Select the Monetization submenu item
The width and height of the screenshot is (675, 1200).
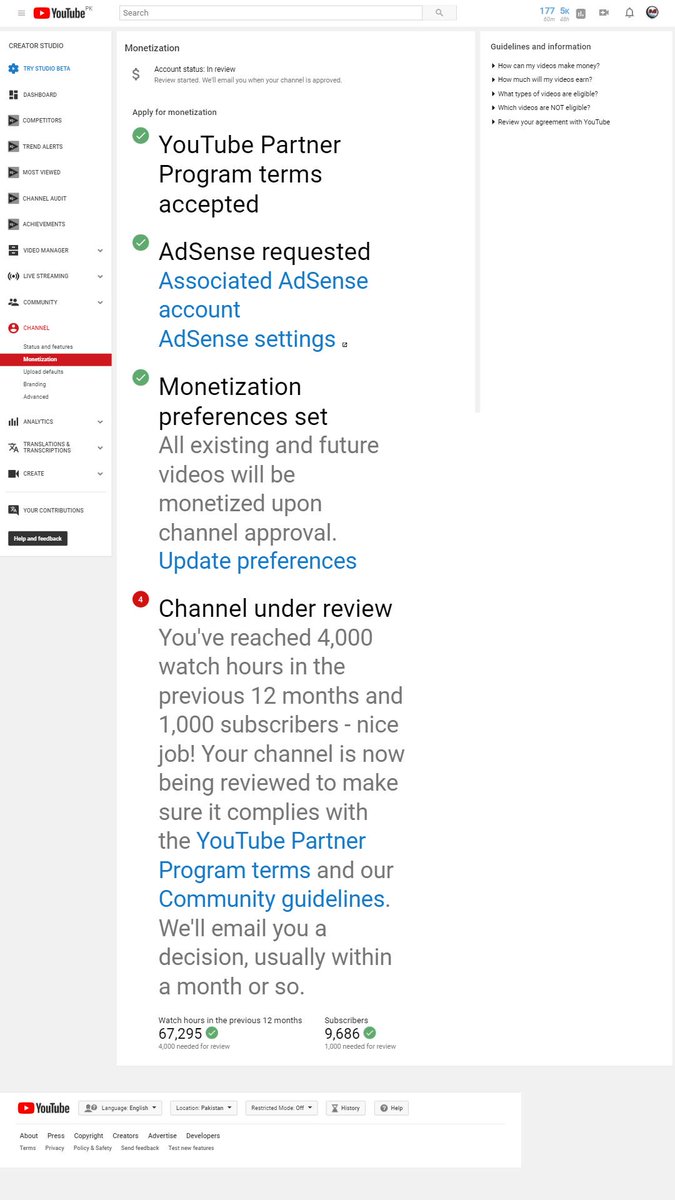coord(55,359)
